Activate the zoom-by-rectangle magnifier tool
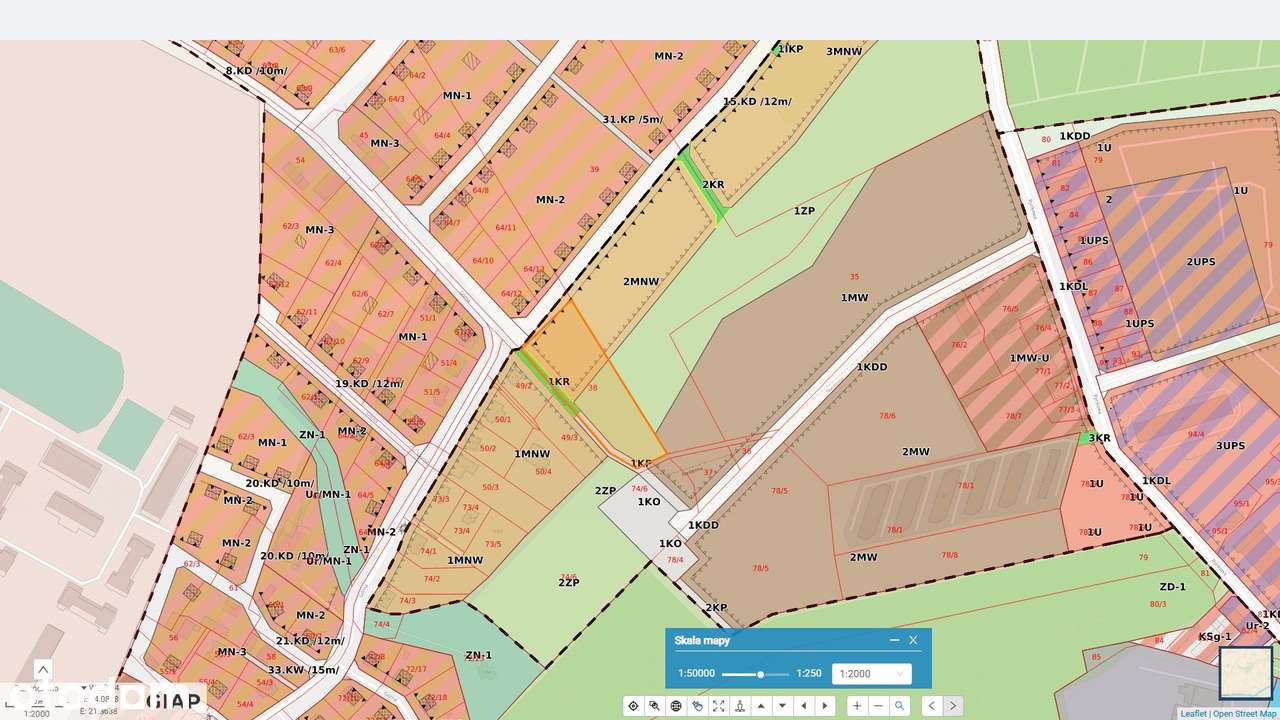 pos(654,705)
